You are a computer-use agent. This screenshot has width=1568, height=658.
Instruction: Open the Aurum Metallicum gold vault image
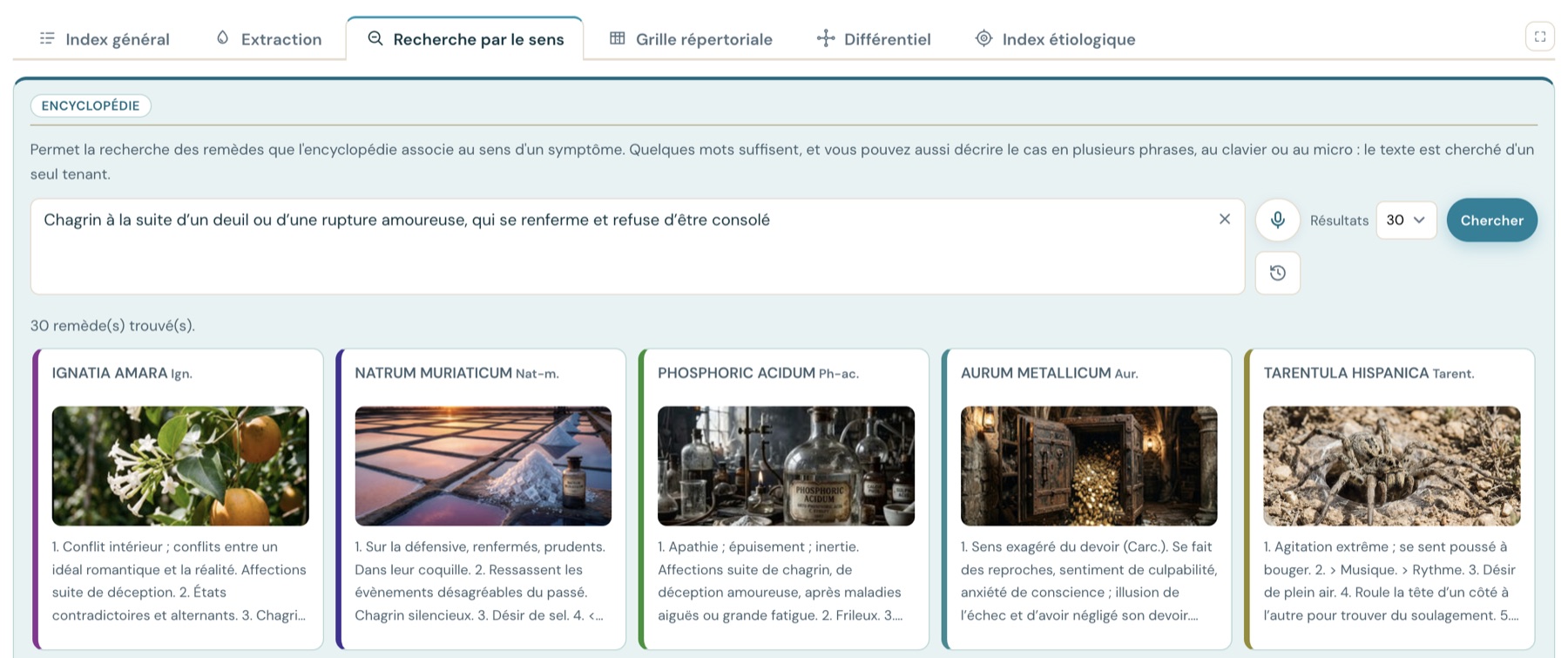1089,466
